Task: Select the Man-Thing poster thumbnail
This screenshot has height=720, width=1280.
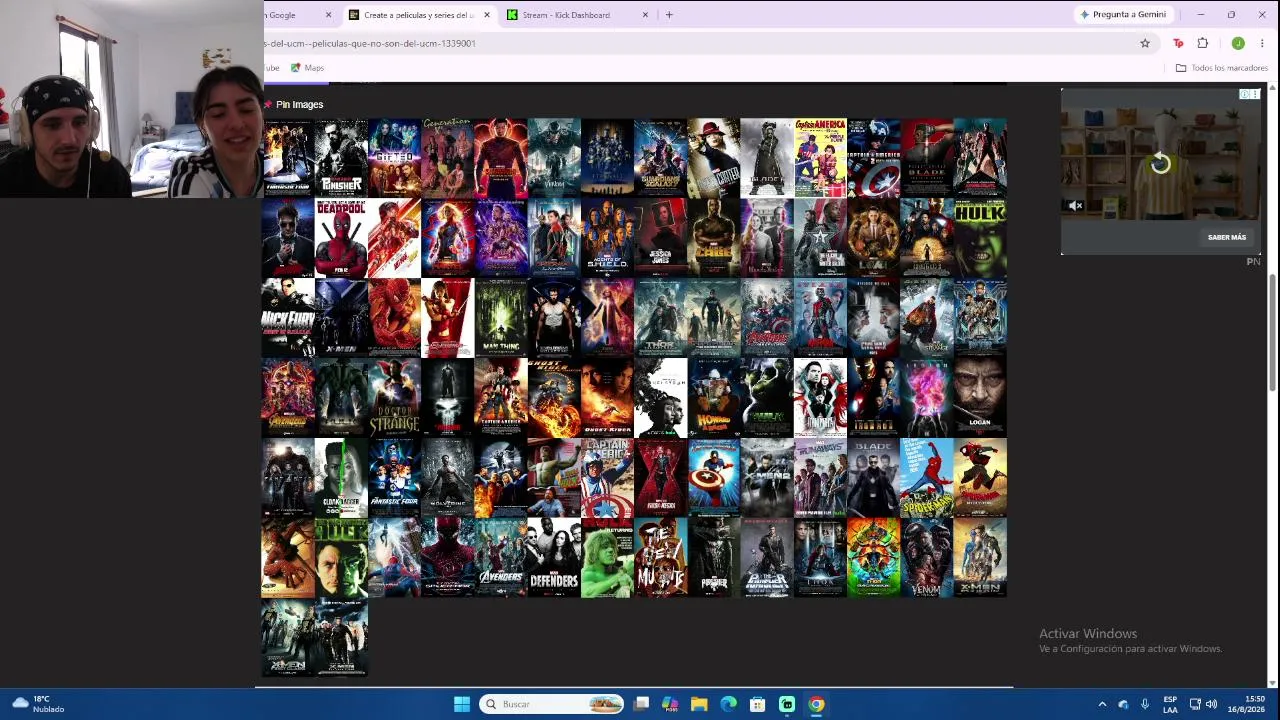Action: tap(501, 318)
